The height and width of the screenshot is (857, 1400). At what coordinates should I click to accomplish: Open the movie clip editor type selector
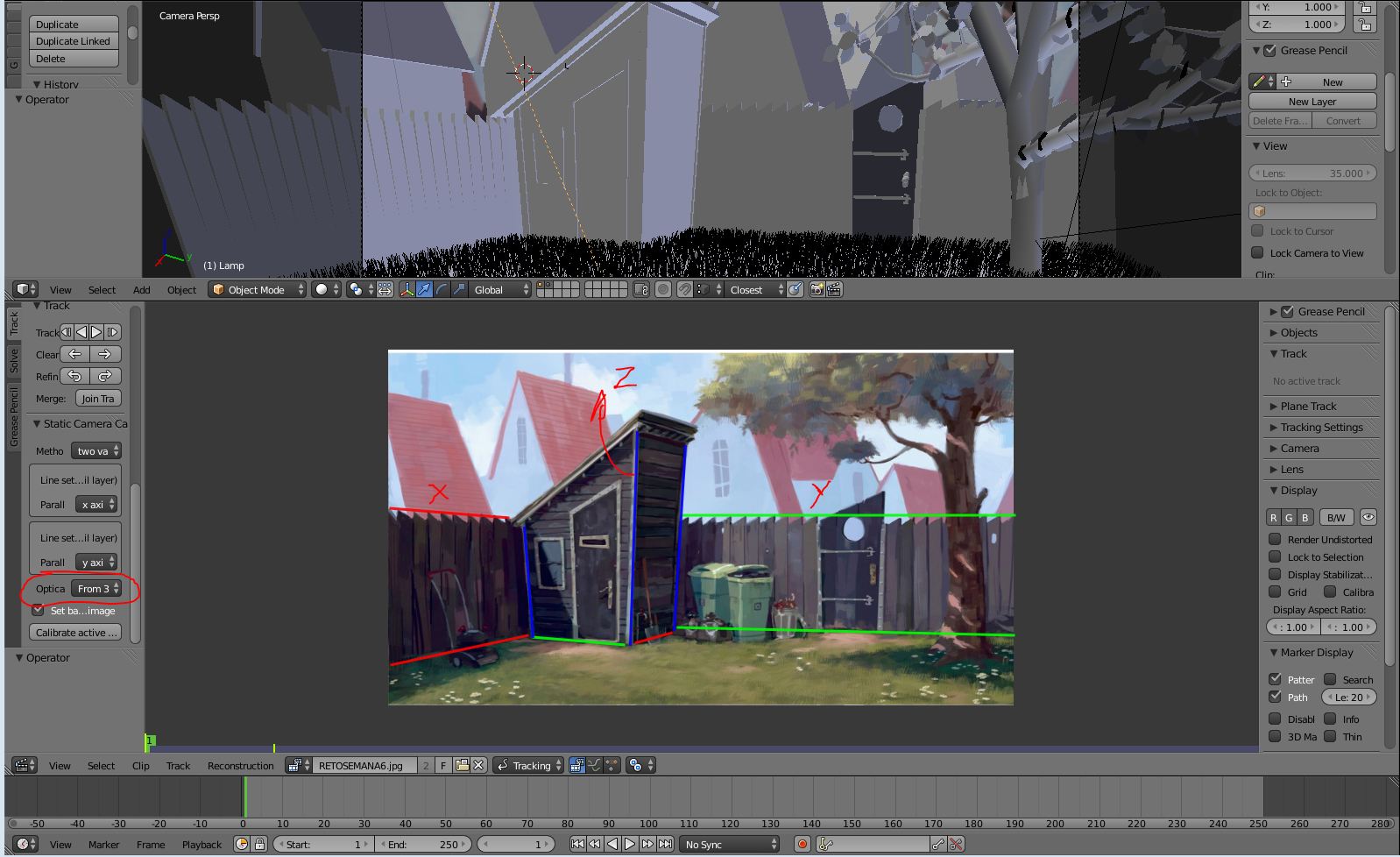pos(25,765)
